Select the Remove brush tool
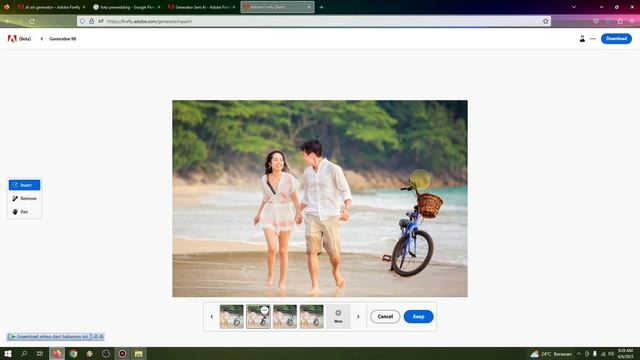The image size is (640, 360). tap(24, 198)
